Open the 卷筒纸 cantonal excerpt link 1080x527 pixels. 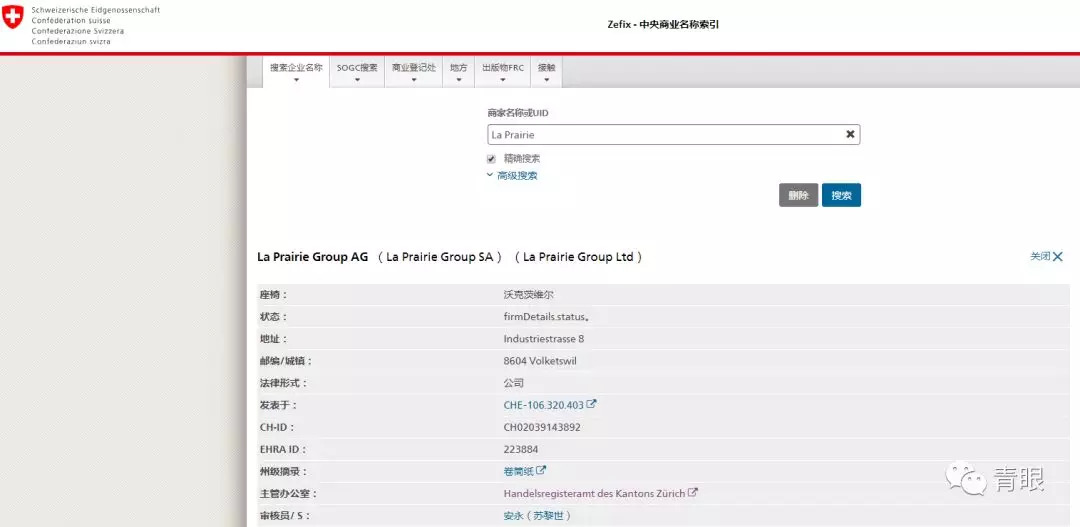(x=519, y=471)
